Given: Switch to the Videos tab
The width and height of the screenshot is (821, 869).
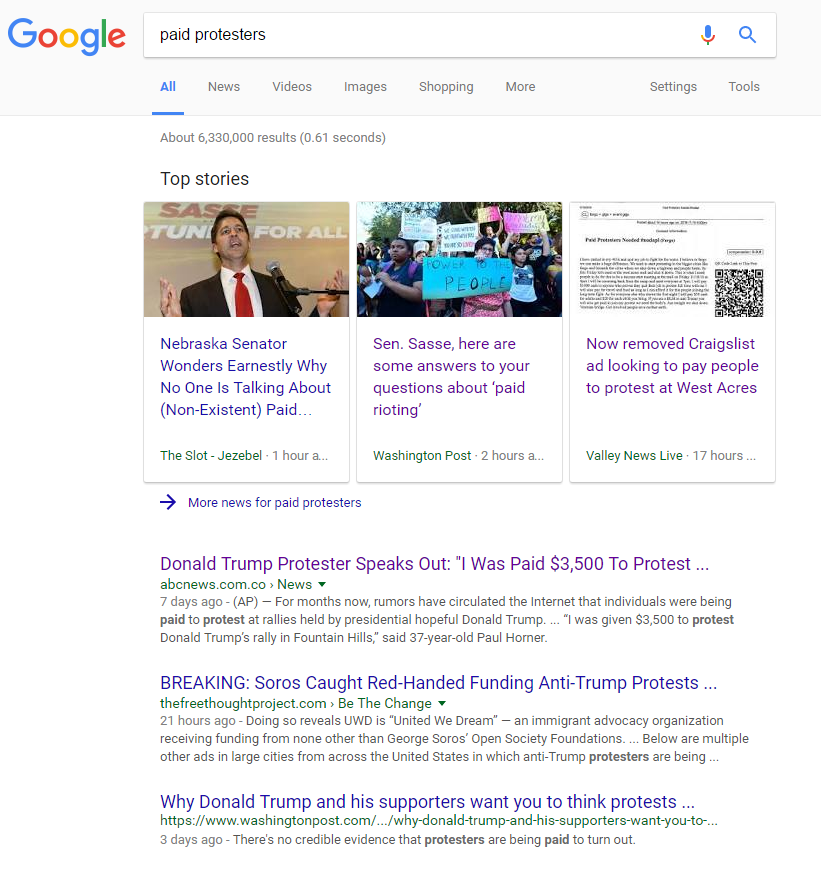Looking at the screenshot, I should (292, 87).
